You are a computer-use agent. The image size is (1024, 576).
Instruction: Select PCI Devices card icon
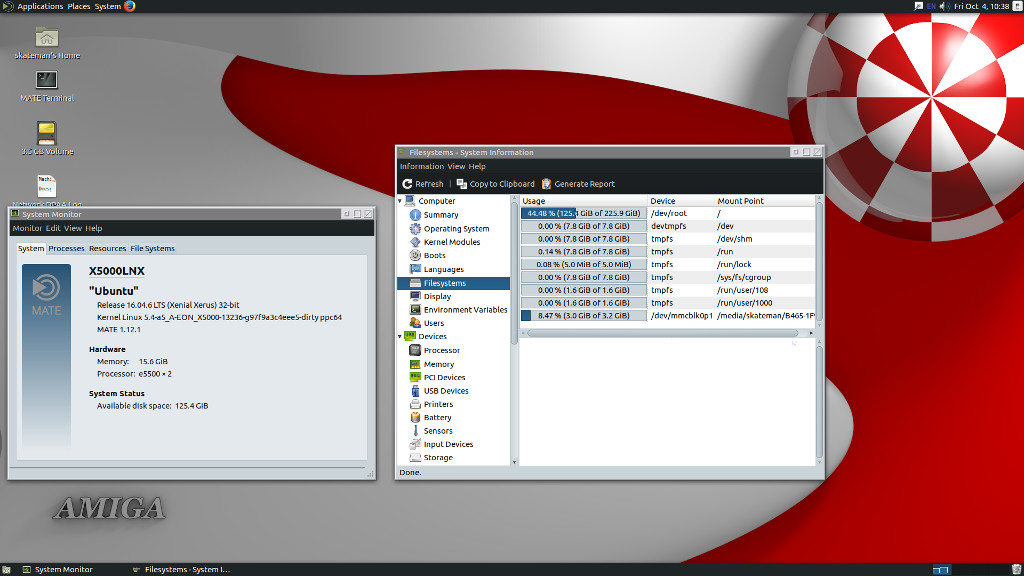[x=415, y=377]
